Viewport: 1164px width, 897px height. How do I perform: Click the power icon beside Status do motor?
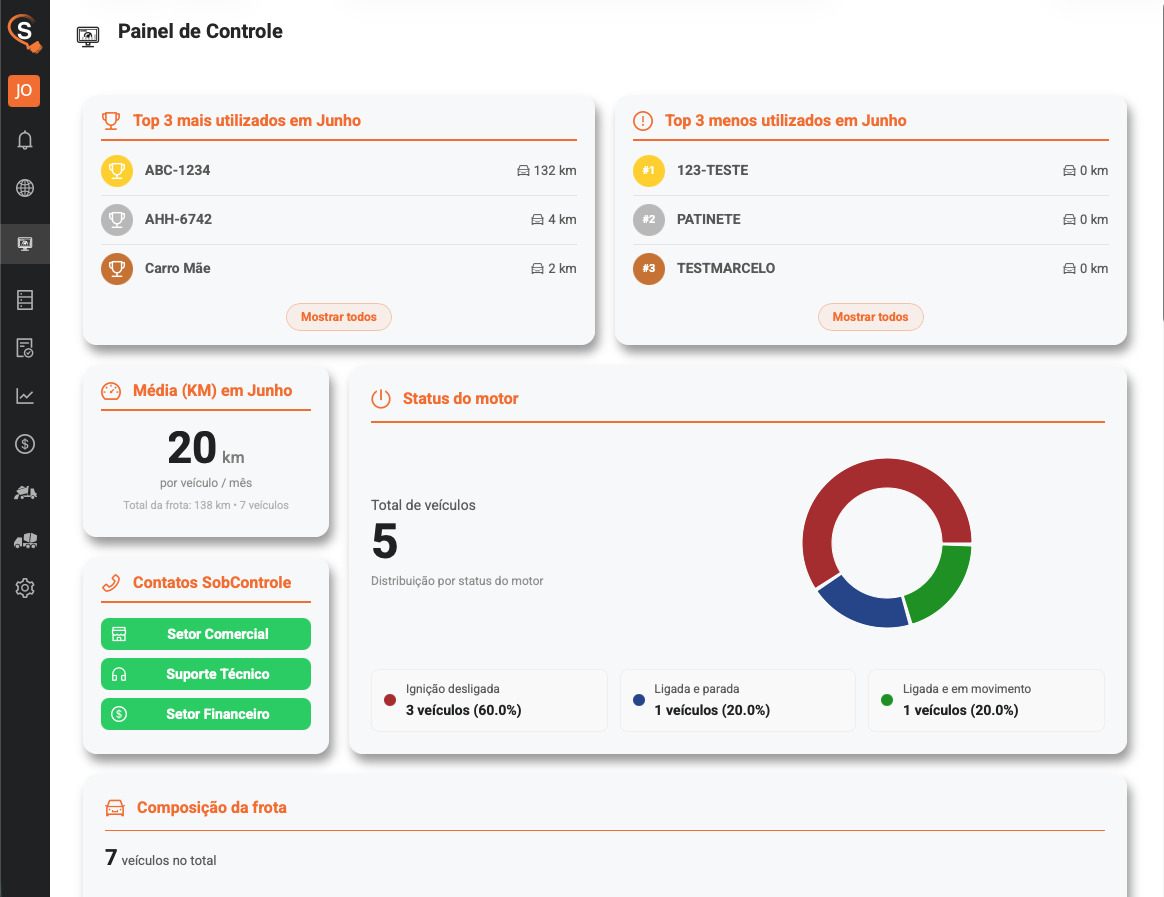[x=381, y=399]
